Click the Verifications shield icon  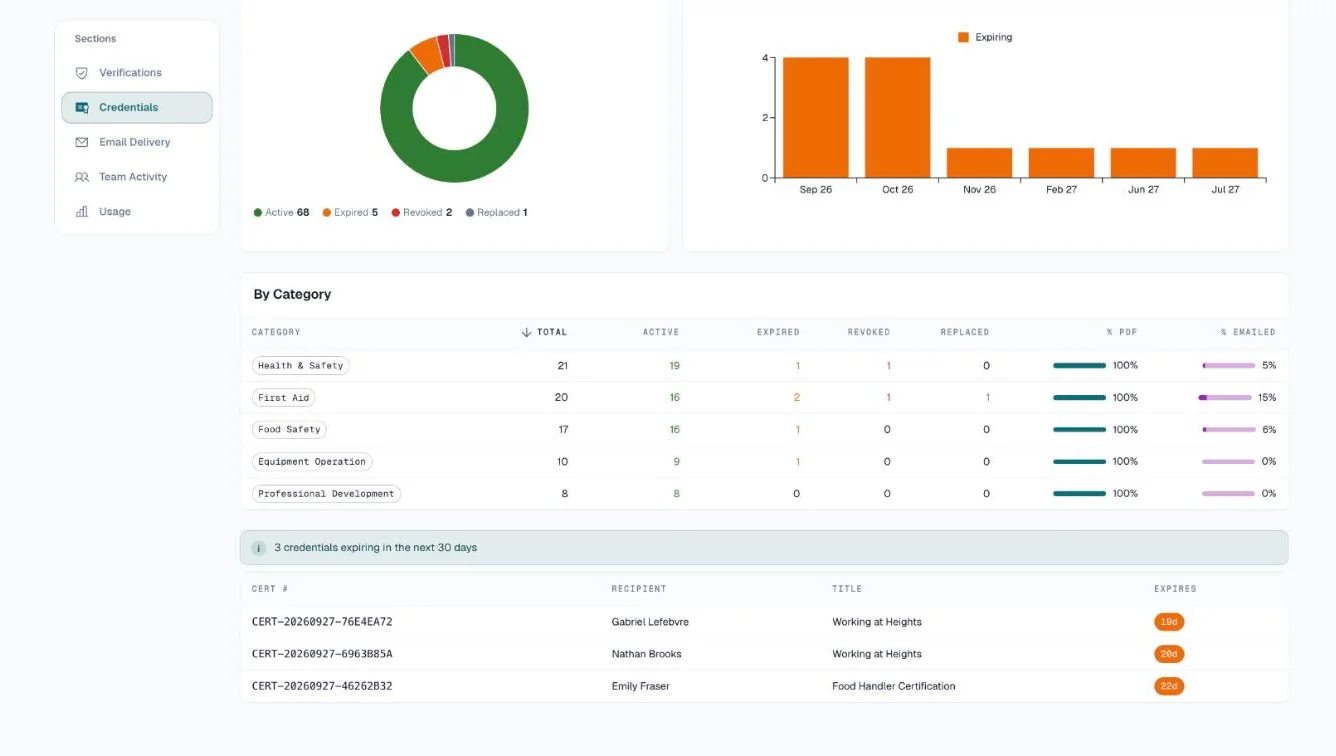82,73
